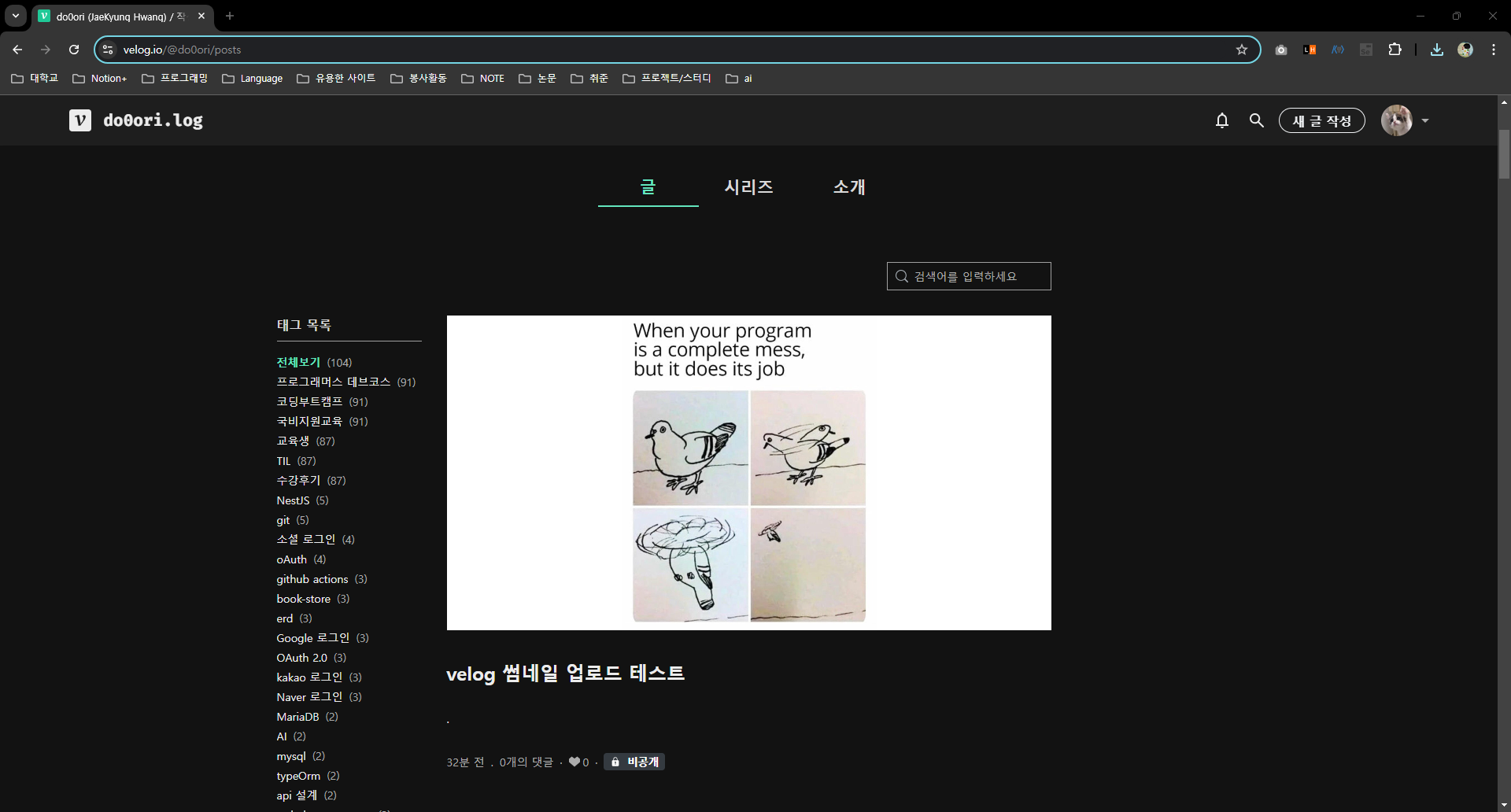Open the browser downloads icon
The width and height of the screenshot is (1511, 812).
tap(1437, 50)
